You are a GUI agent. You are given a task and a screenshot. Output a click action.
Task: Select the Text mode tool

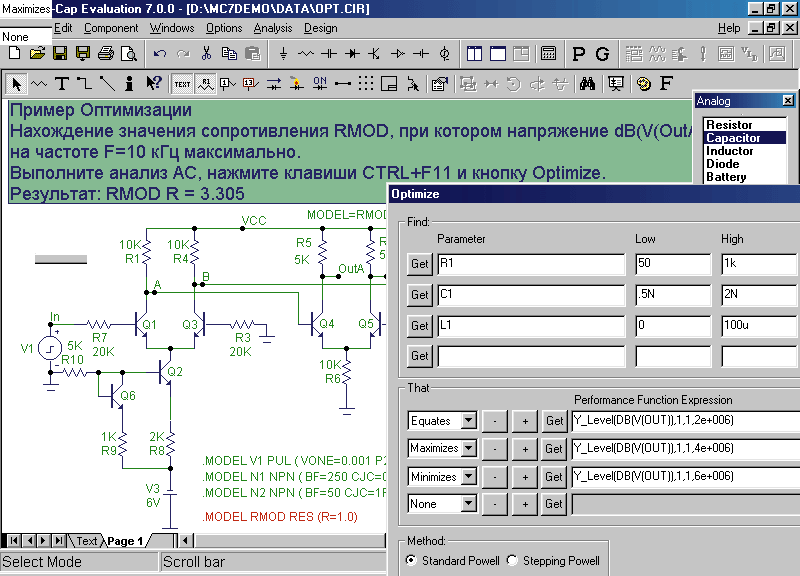tap(62, 83)
